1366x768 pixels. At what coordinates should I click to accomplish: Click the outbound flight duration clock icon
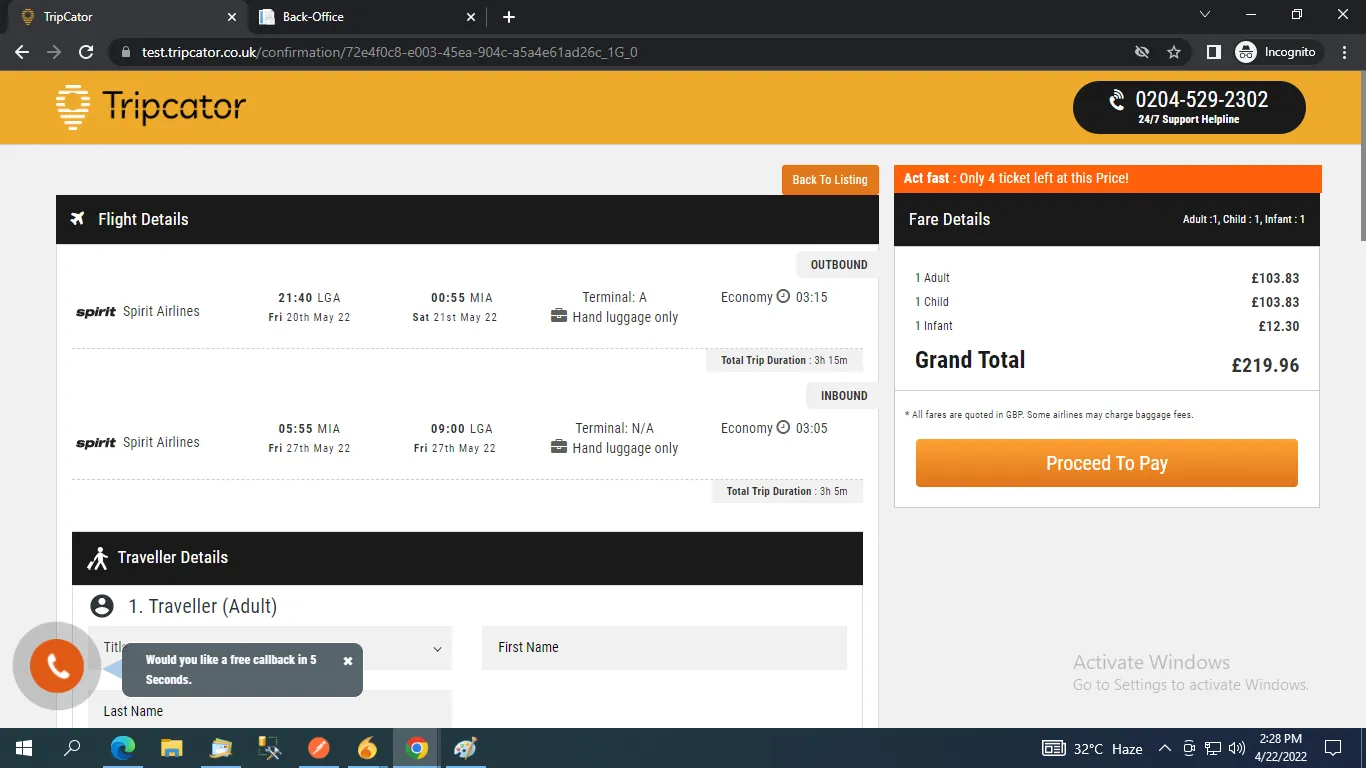pos(783,297)
